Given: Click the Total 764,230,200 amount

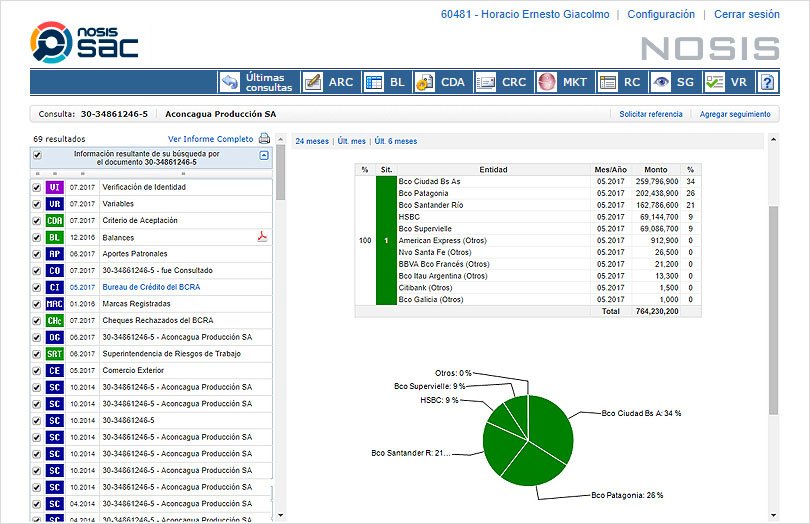Looking at the screenshot, I should 657,311.
